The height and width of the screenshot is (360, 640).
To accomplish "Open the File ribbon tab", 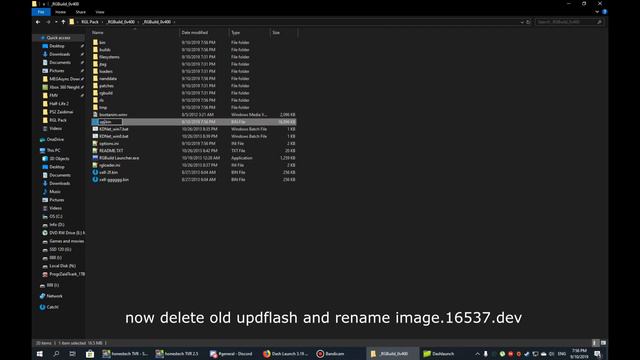I will click(x=41, y=12).
